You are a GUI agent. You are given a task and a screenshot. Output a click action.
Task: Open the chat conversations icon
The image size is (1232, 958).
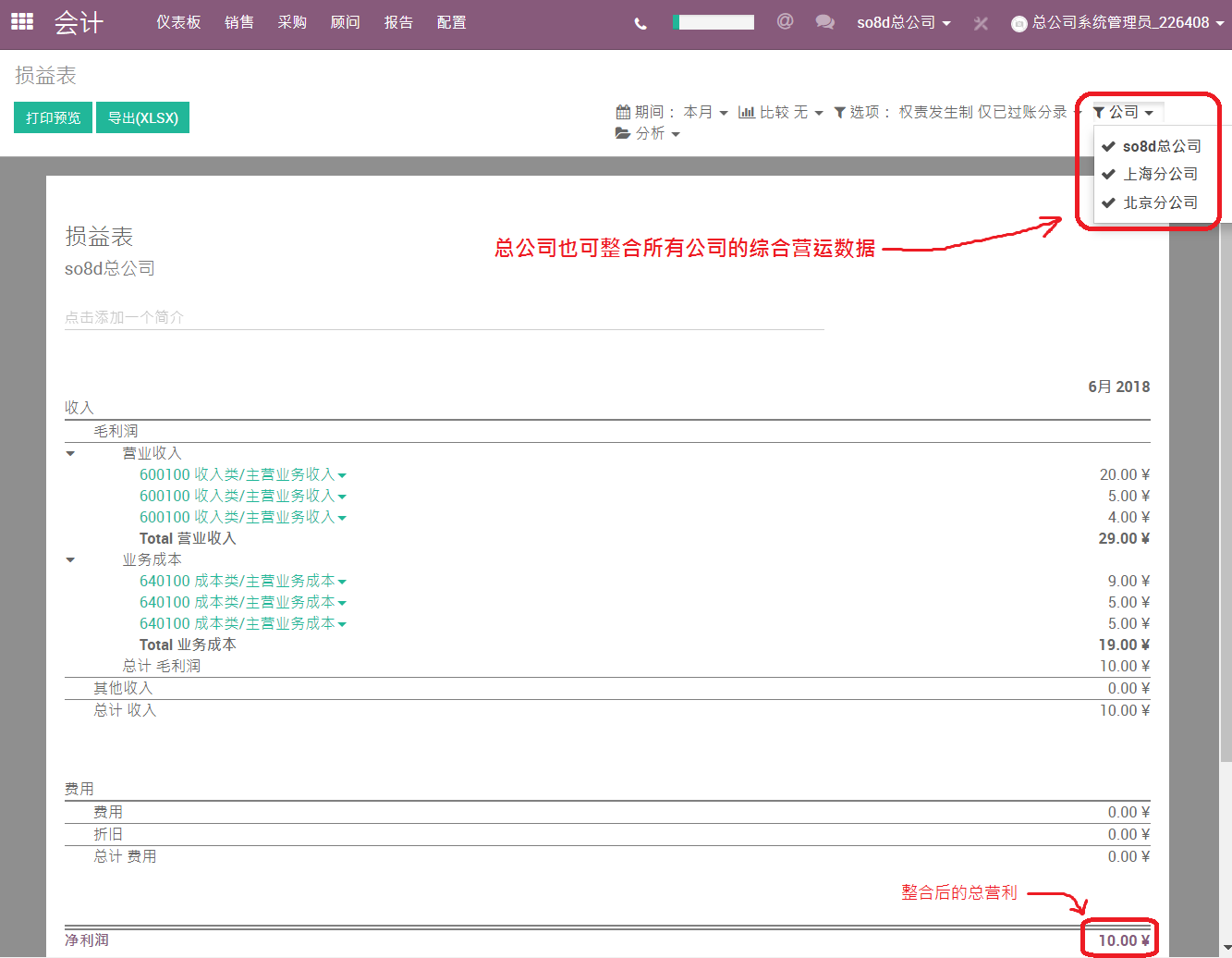pos(825,22)
